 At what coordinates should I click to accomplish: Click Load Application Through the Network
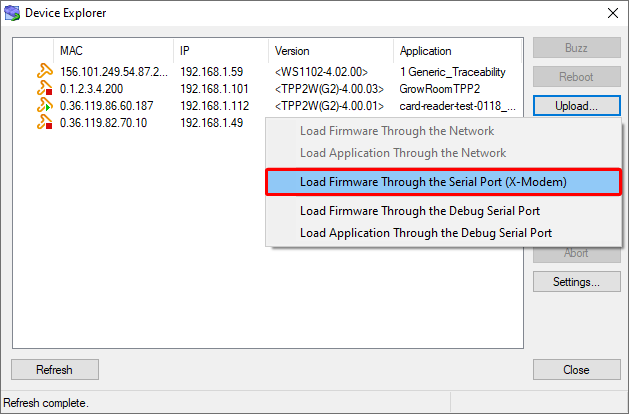(x=402, y=153)
